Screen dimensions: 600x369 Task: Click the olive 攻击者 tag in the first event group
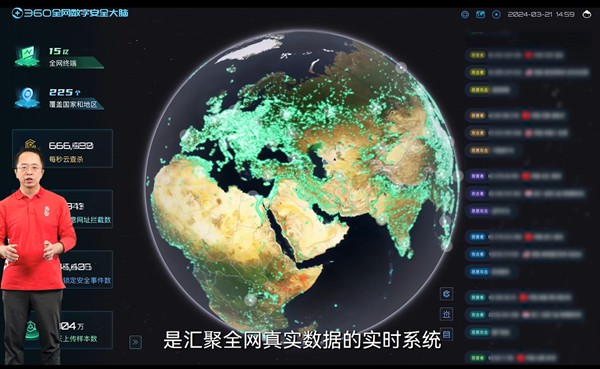point(477,72)
